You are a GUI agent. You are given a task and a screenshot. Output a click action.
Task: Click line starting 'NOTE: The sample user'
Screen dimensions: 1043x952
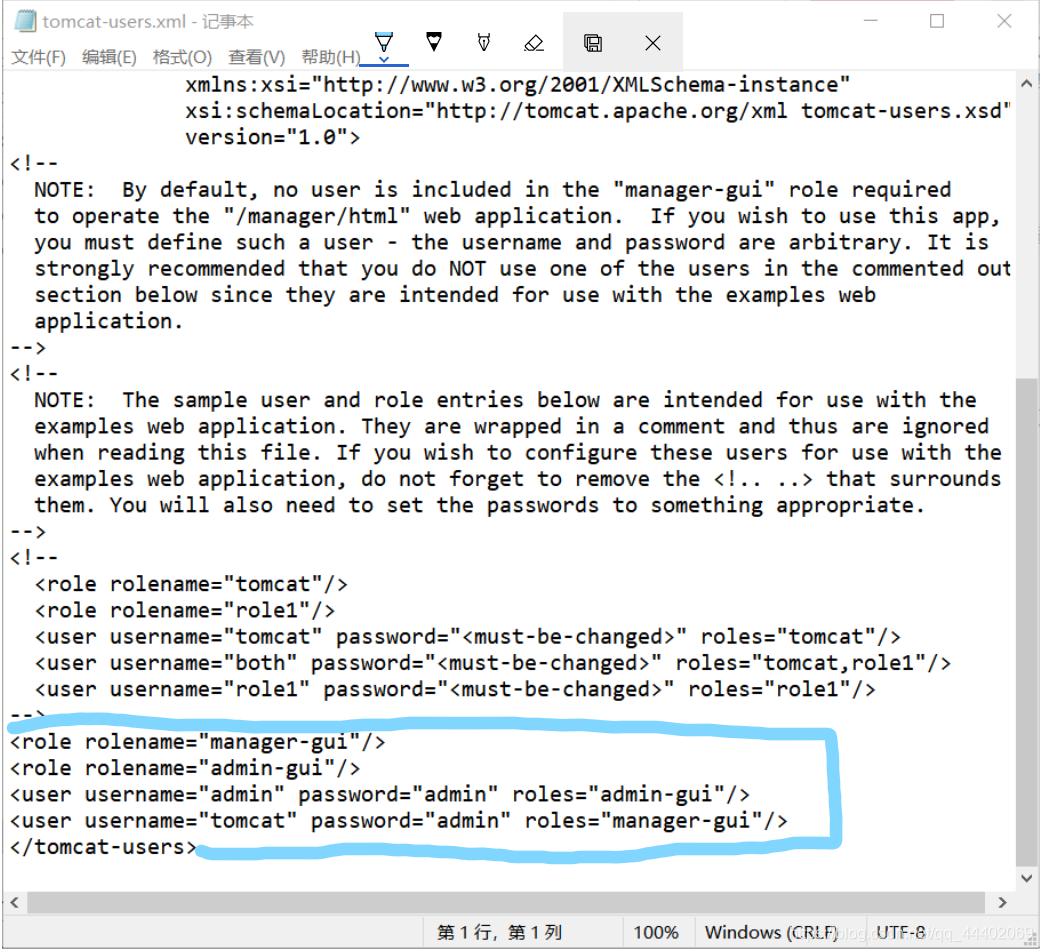point(505,400)
